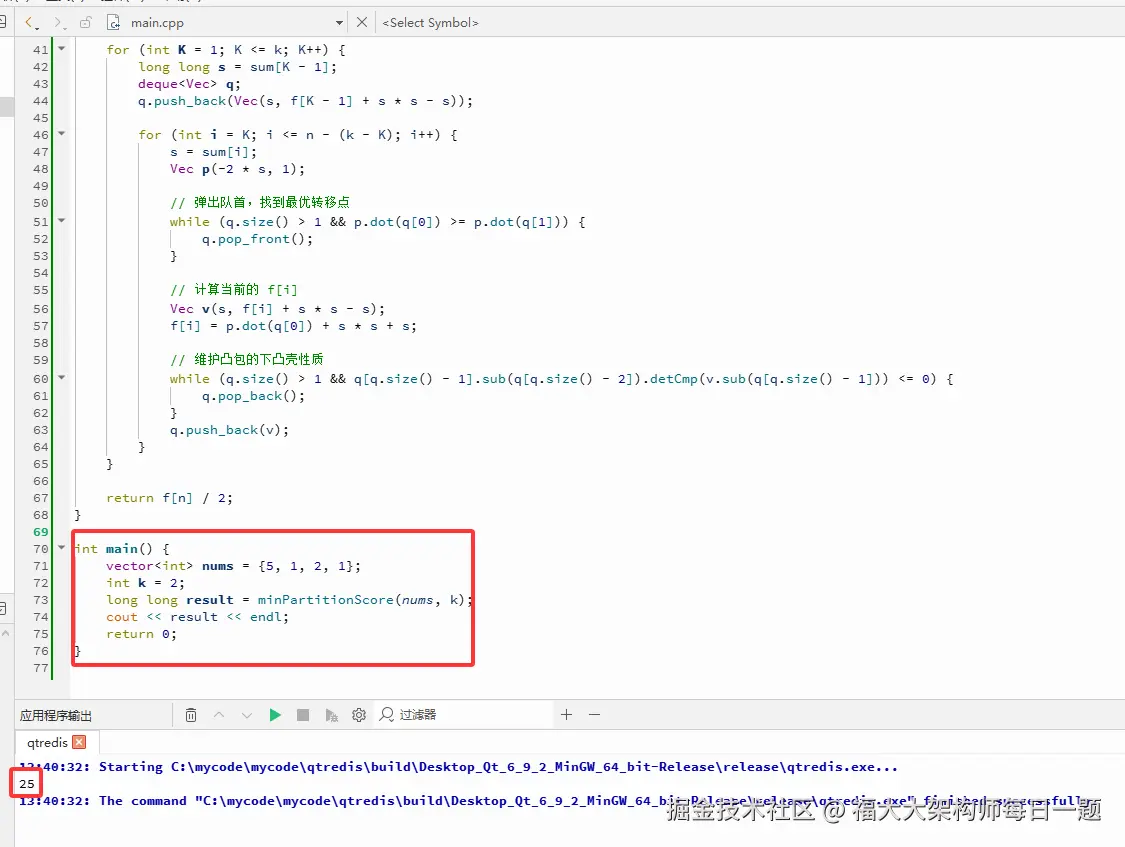
Task: Zoom out output text with minus button
Action: (x=594, y=715)
